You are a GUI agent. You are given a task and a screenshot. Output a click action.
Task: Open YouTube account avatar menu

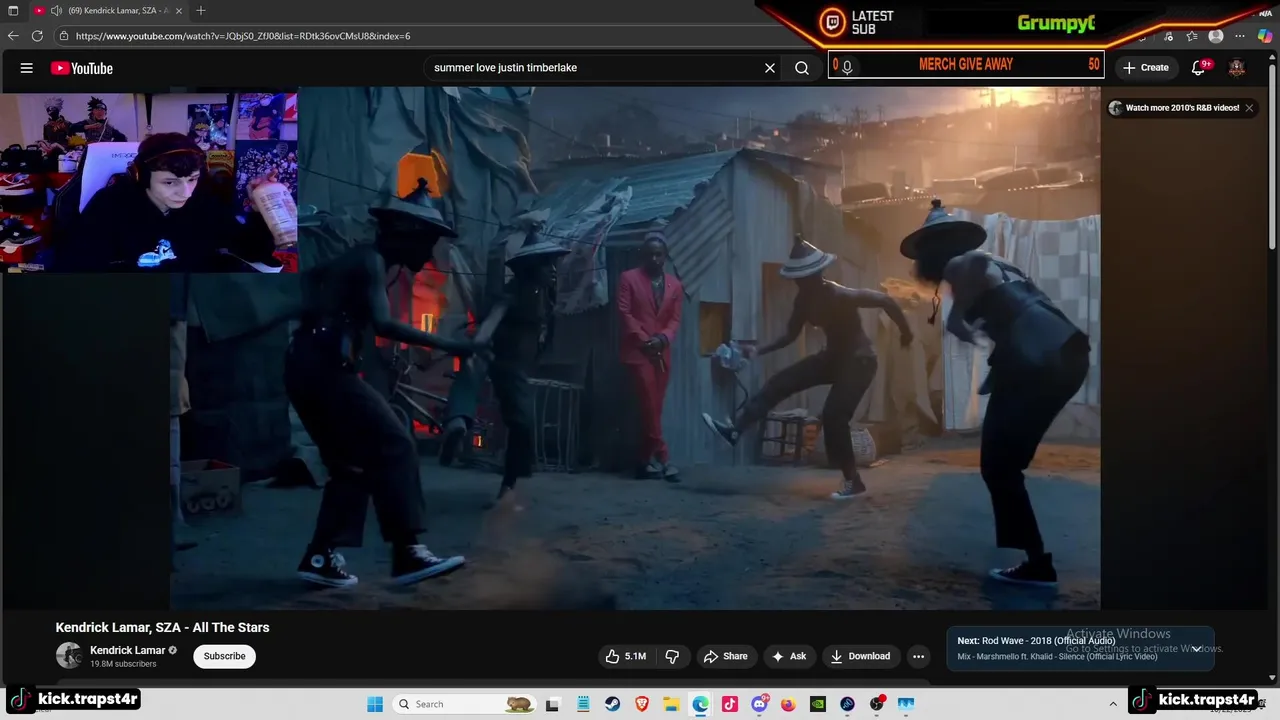1237,68
